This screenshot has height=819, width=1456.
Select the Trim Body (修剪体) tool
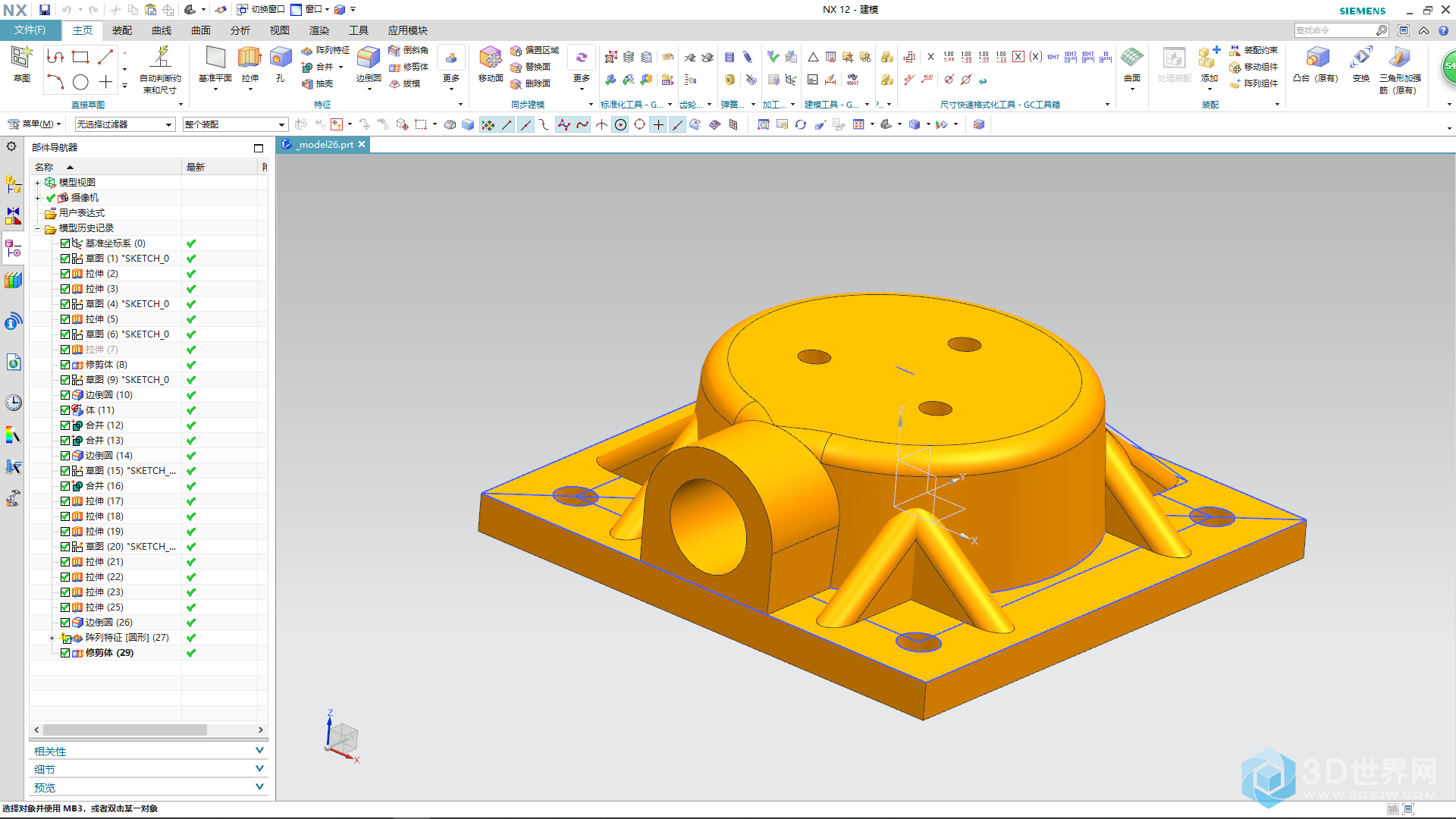coord(409,67)
